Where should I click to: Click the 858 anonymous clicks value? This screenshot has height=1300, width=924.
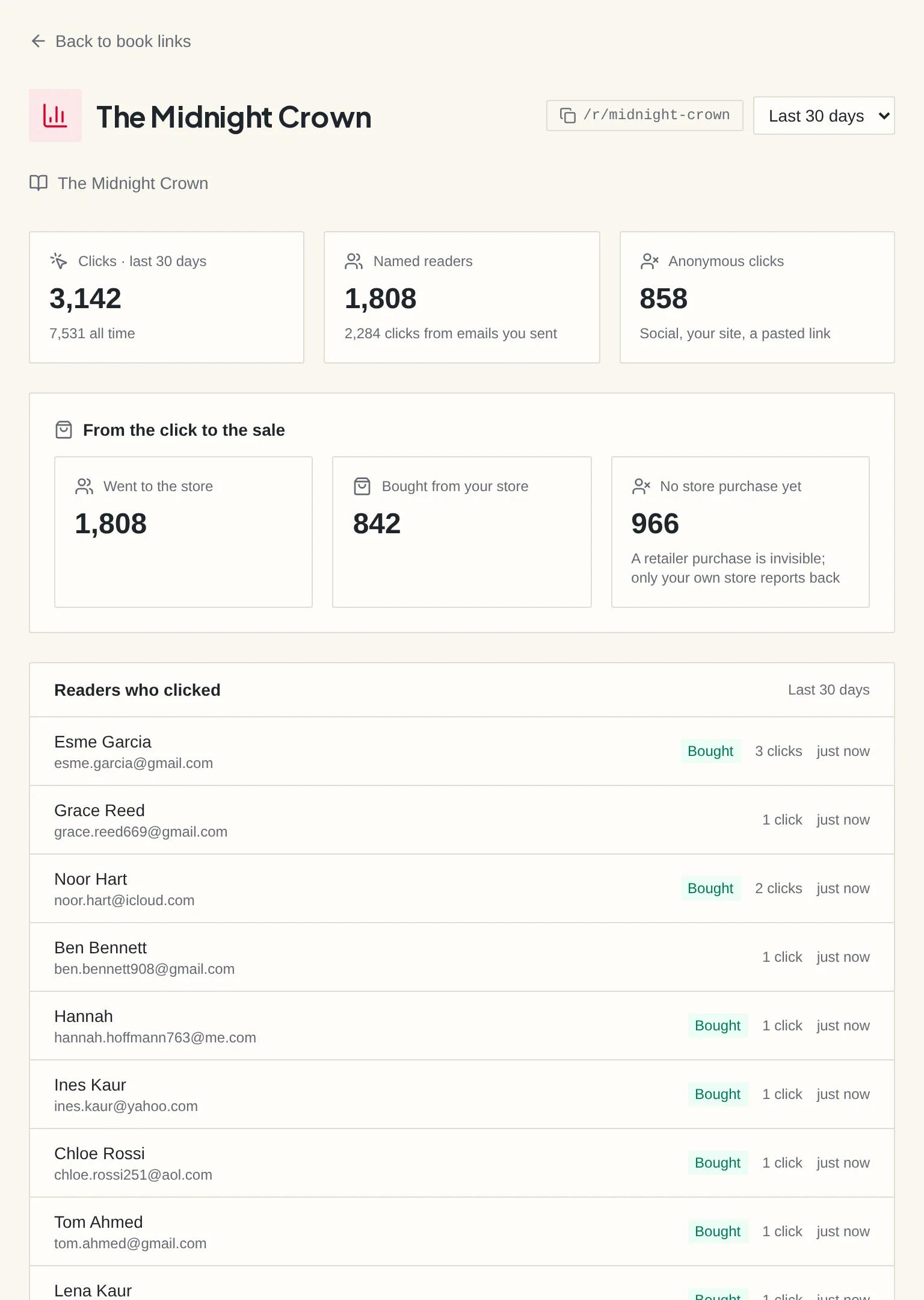point(664,299)
